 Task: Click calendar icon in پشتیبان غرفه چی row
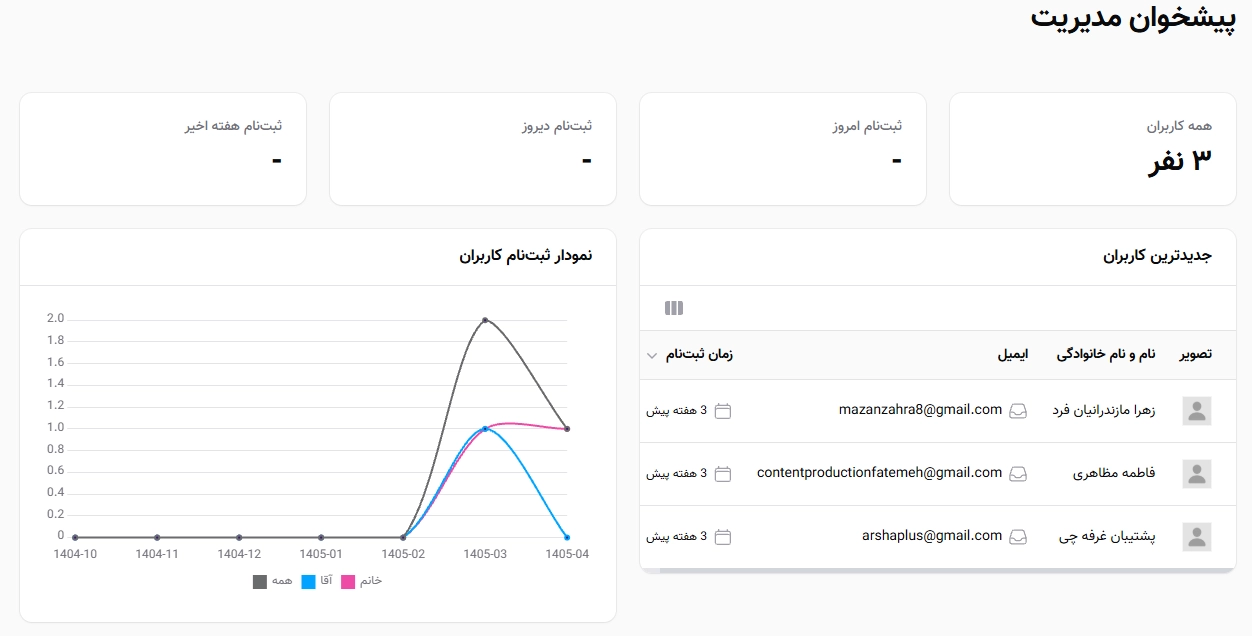(723, 537)
